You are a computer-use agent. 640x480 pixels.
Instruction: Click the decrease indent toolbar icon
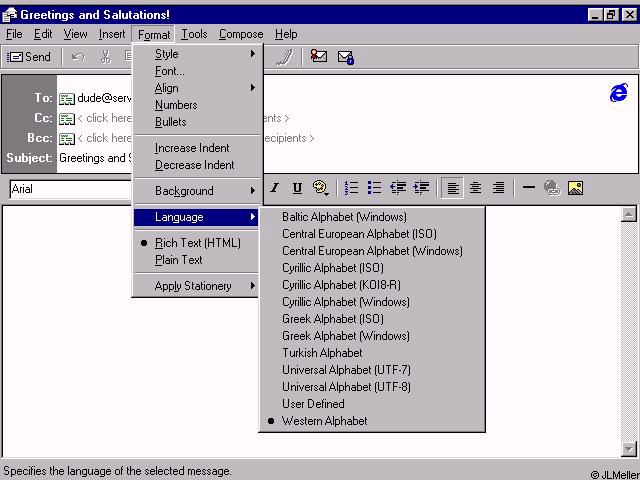click(x=398, y=188)
